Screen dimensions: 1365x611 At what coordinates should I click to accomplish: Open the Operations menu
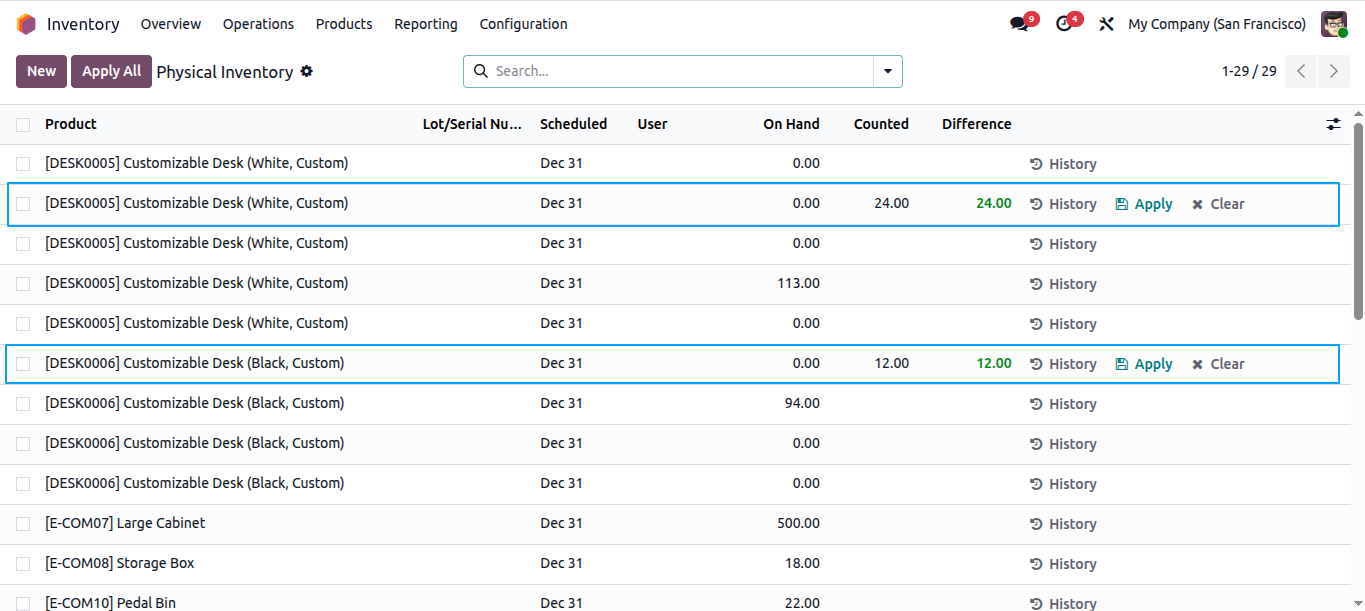258,24
